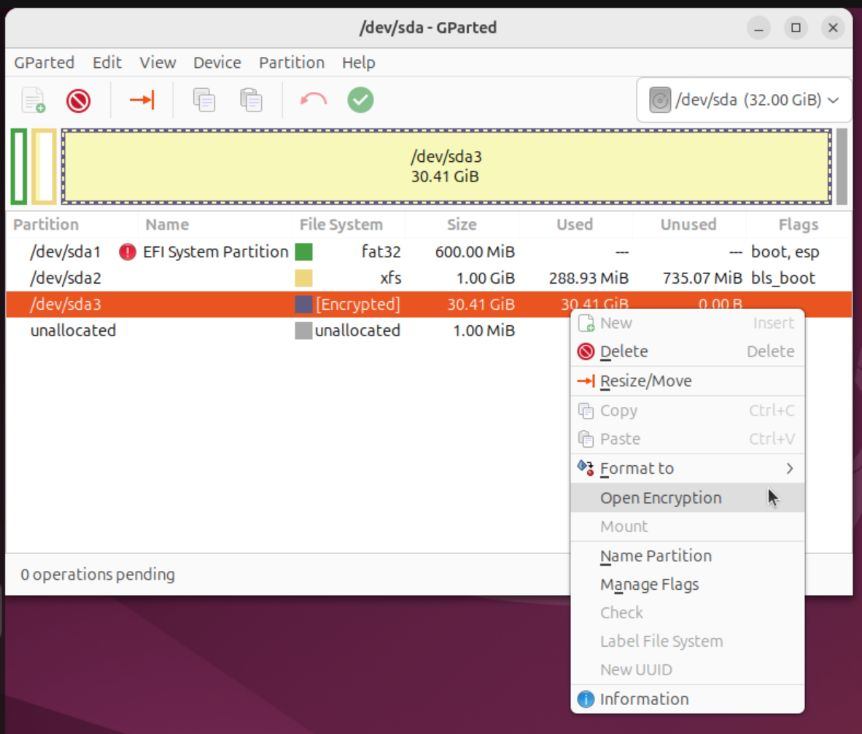
Task: Expand the Format to submenu arrow
Action: click(789, 468)
